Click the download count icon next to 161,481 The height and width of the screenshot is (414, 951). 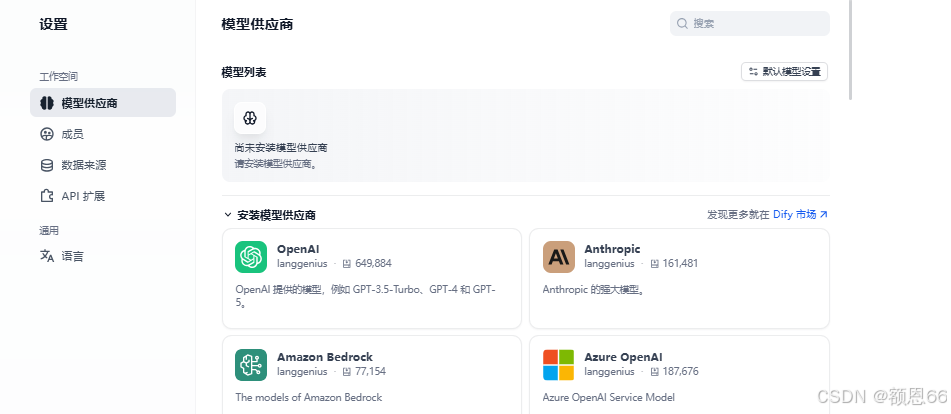tap(654, 264)
